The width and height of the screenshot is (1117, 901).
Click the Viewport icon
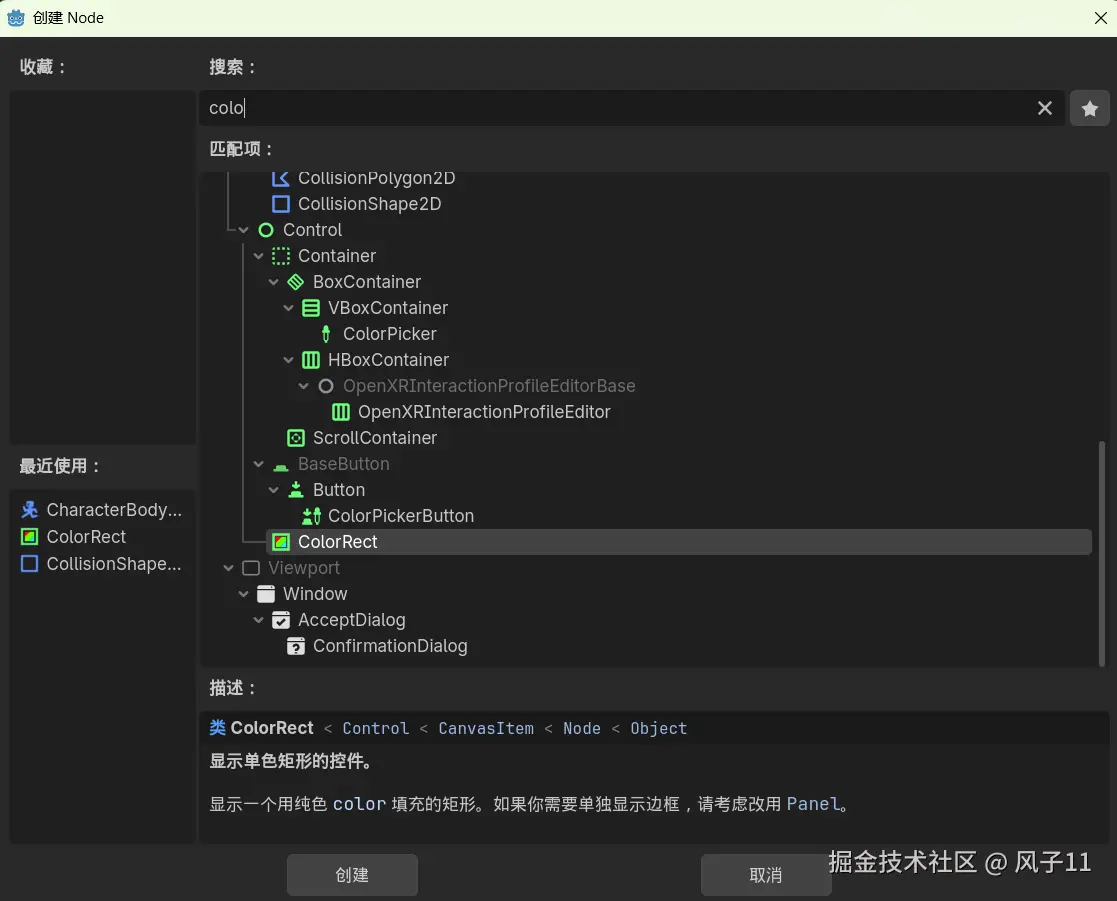pos(251,568)
